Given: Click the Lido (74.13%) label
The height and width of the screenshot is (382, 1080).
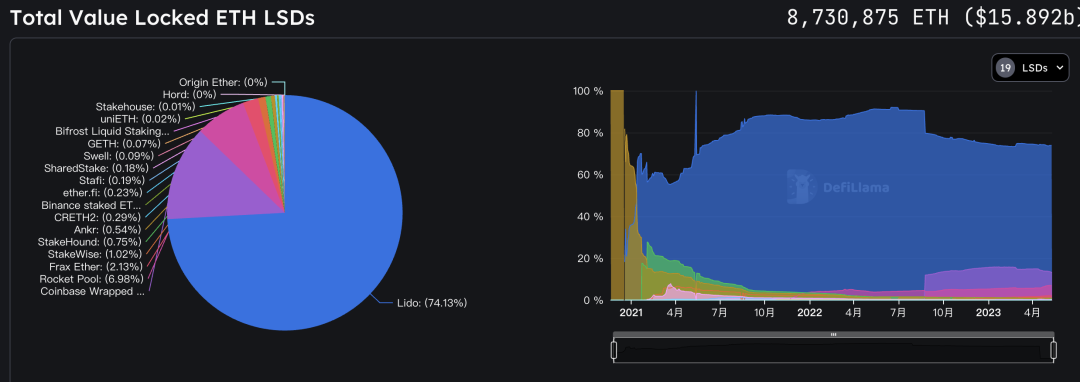Looking at the screenshot, I should coord(432,303).
